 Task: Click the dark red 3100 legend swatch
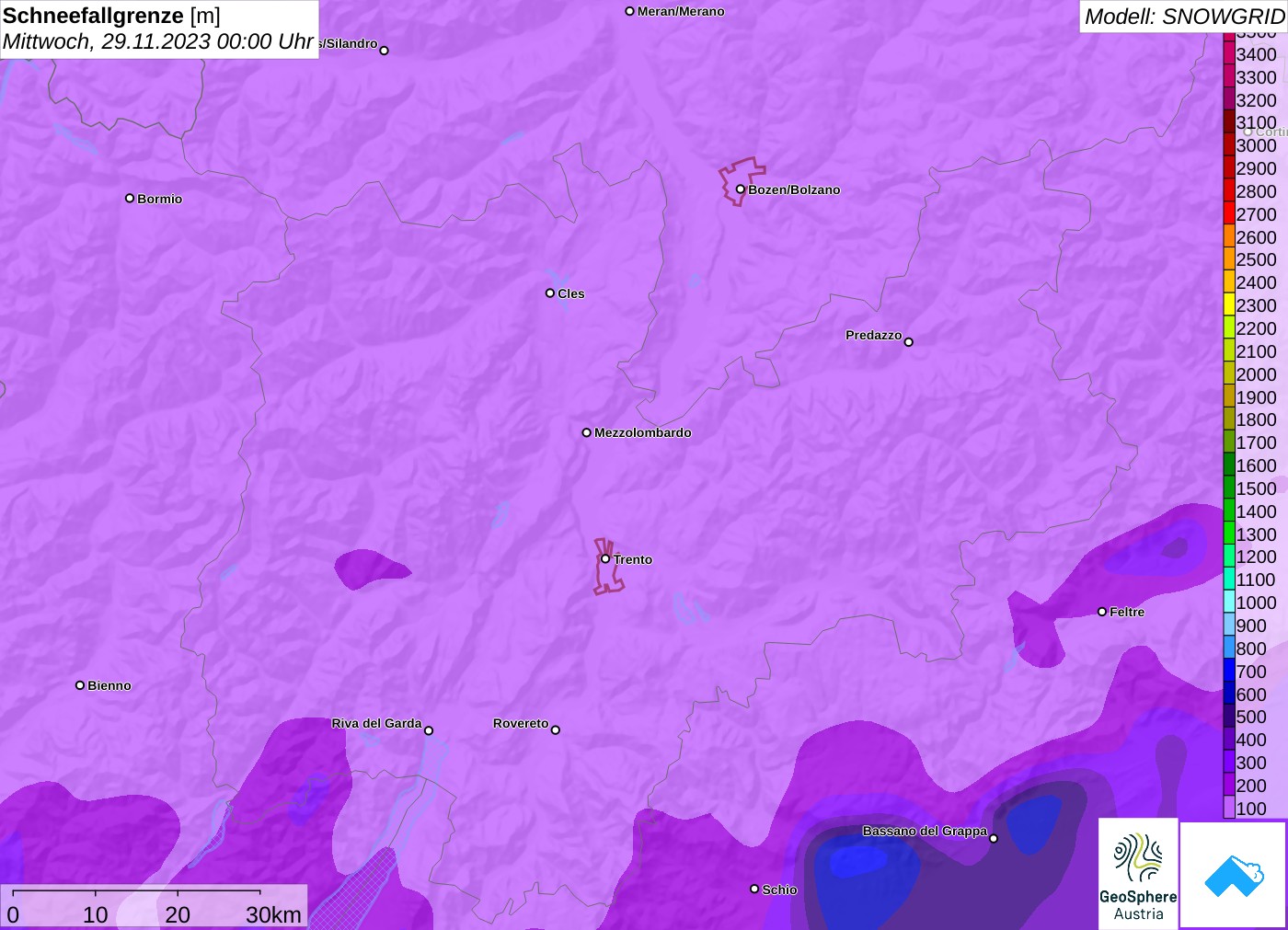pyautogui.click(x=1229, y=122)
